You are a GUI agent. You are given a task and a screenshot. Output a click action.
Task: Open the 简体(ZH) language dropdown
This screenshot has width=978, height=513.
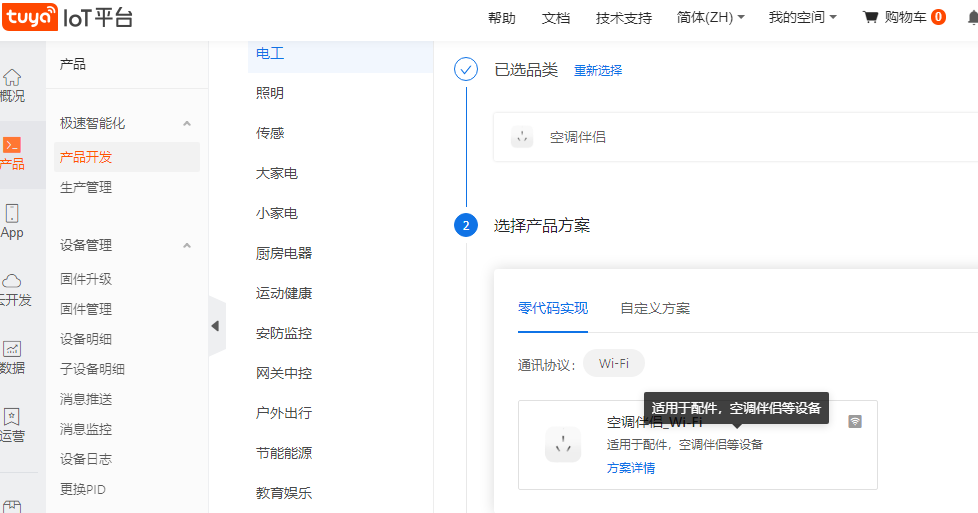tap(710, 17)
